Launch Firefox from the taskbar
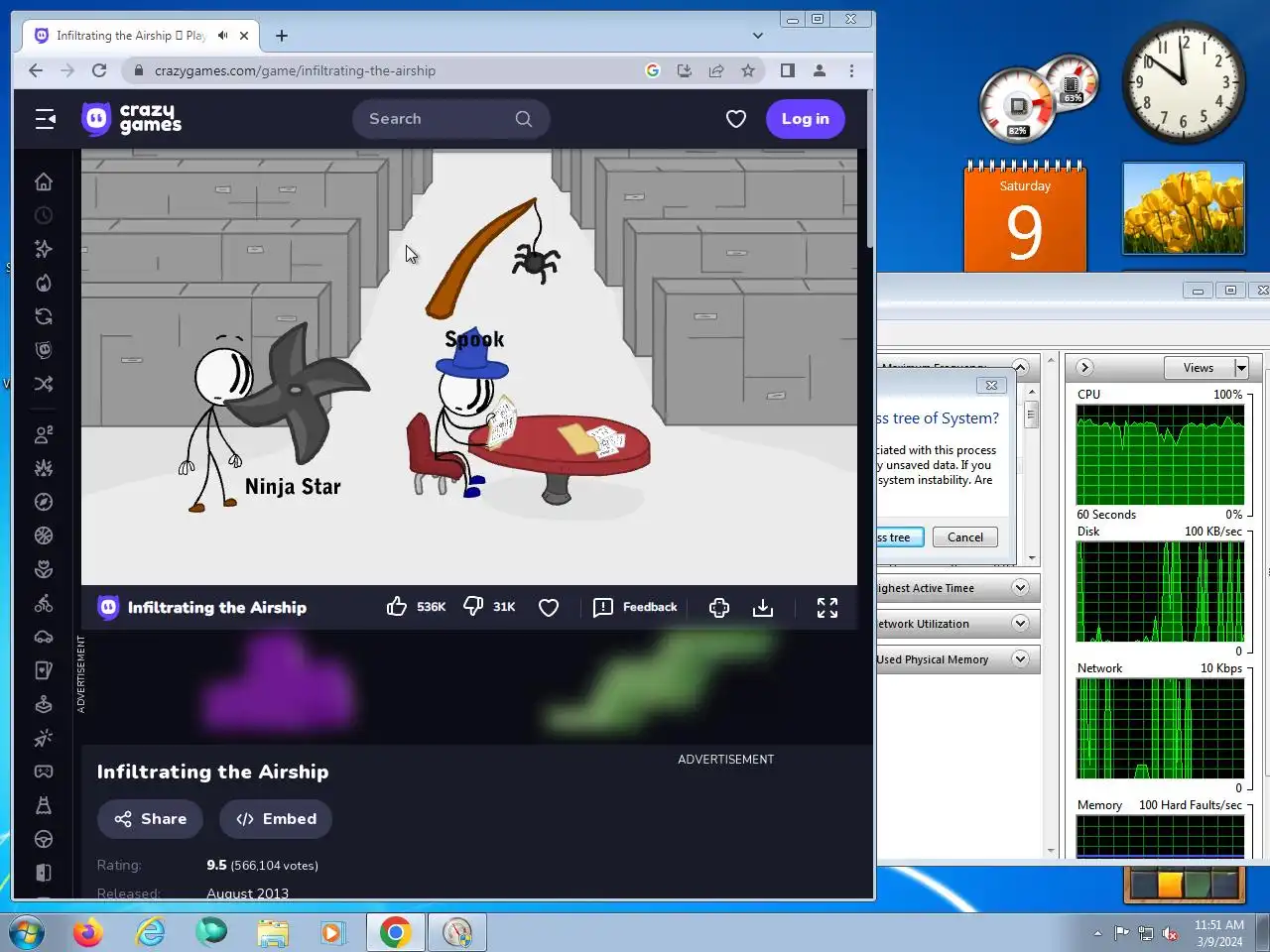This screenshot has width=1270, height=952. [x=88, y=933]
